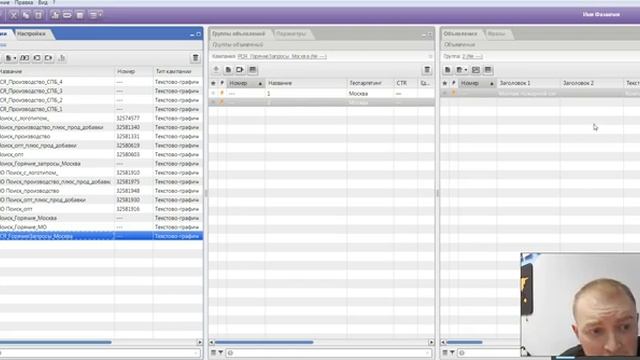The image size is (640, 360).
Task: Open the new-campaign document dropdown in campaigns toolbar
Action: click(x=11, y=58)
